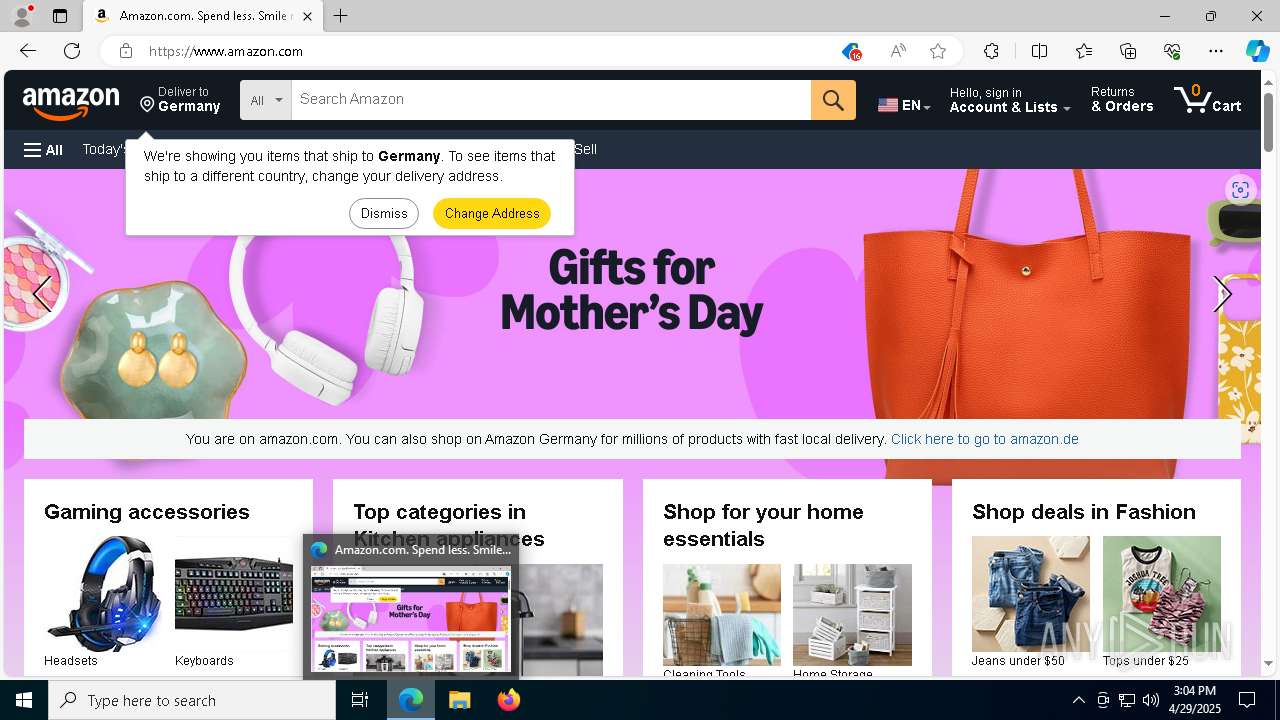
Task: Open the shopping Cart icon
Action: 1208,100
